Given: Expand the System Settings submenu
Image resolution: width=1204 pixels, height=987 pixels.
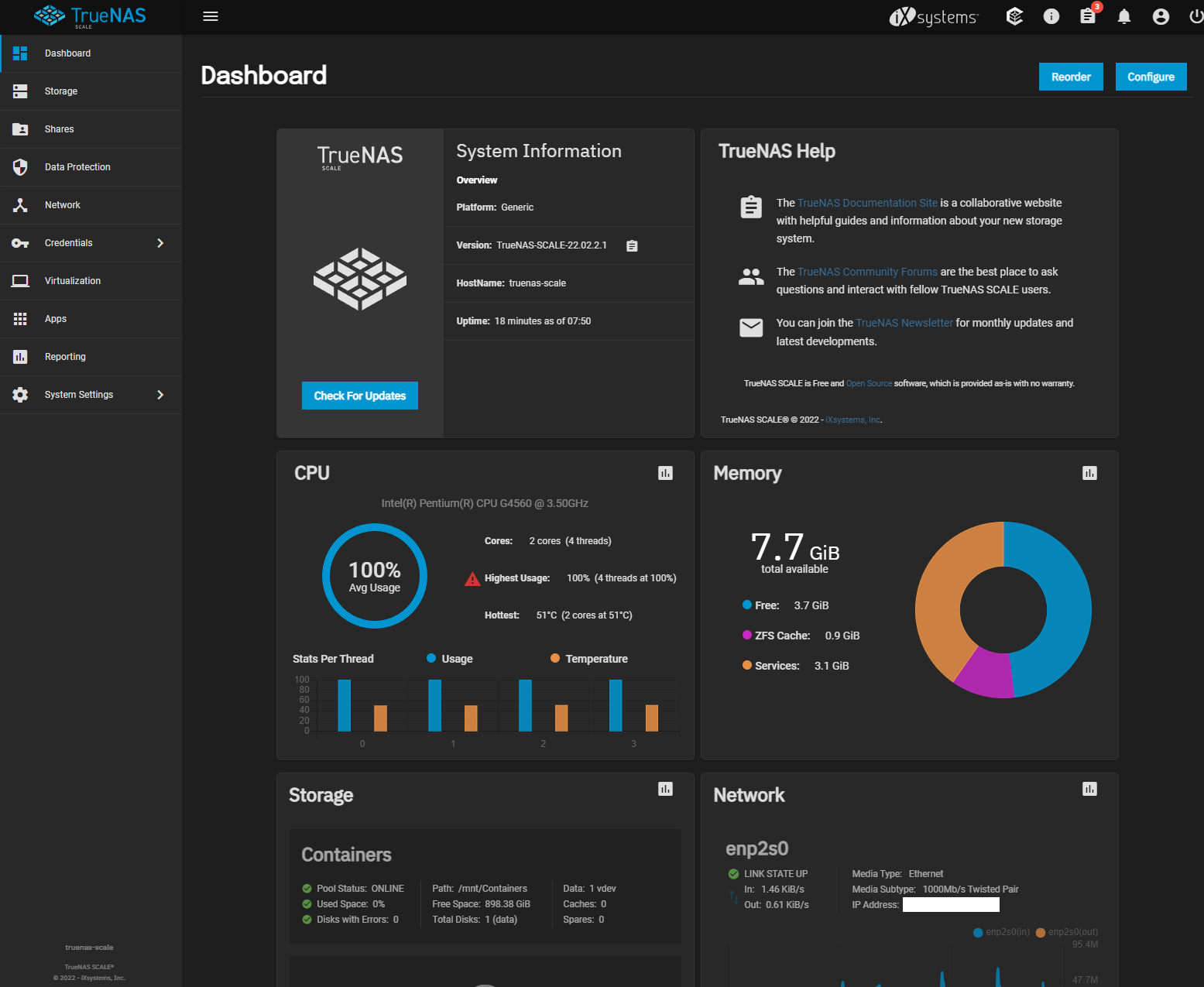Looking at the screenshot, I should coord(160,395).
